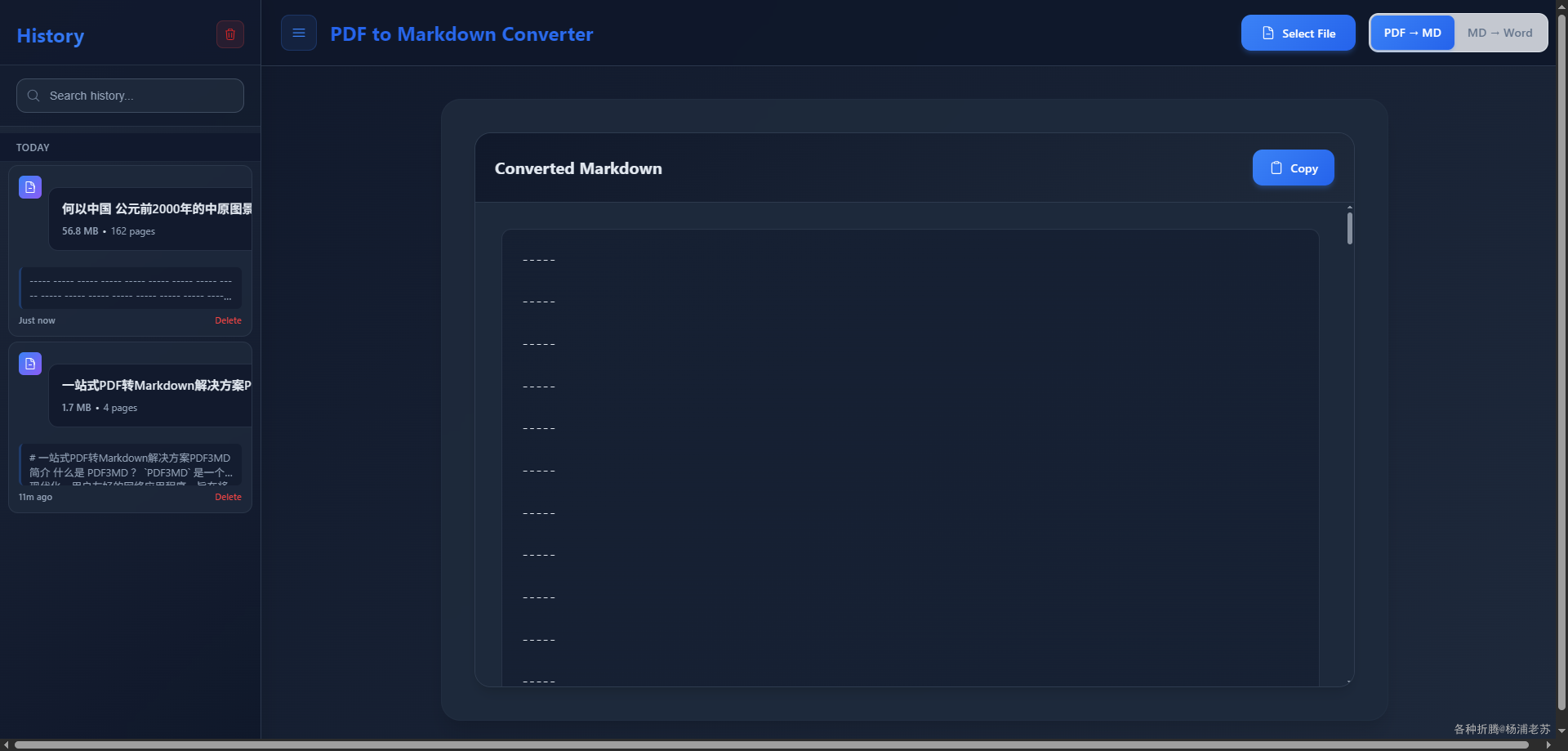Click the first dashed line in the markdown output
The height and width of the screenshot is (751, 1568).
tap(539, 260)
